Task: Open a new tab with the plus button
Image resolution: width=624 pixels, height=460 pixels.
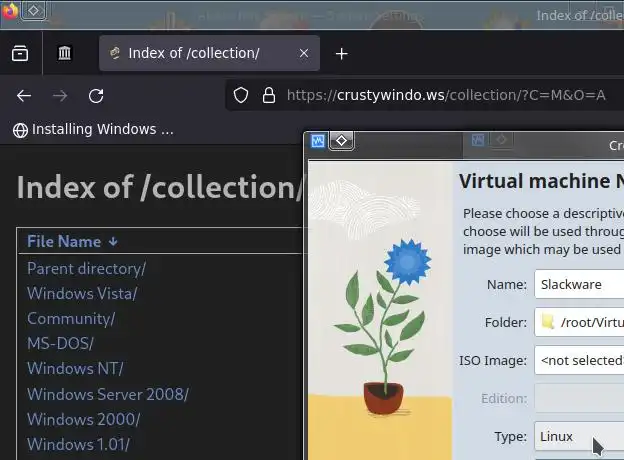Action: tap(341, 53)
